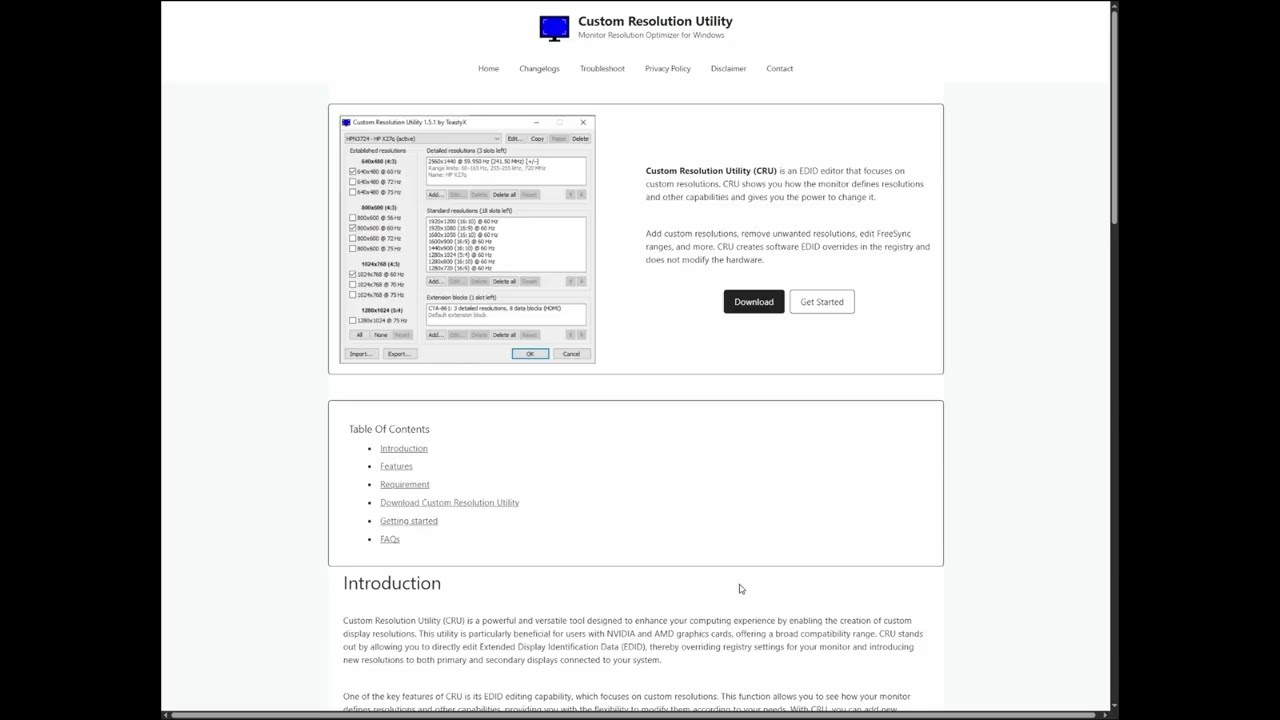Click the large Introduction section heading
This screenshot has height=720, width=1280.
click(x=392, y=583)
